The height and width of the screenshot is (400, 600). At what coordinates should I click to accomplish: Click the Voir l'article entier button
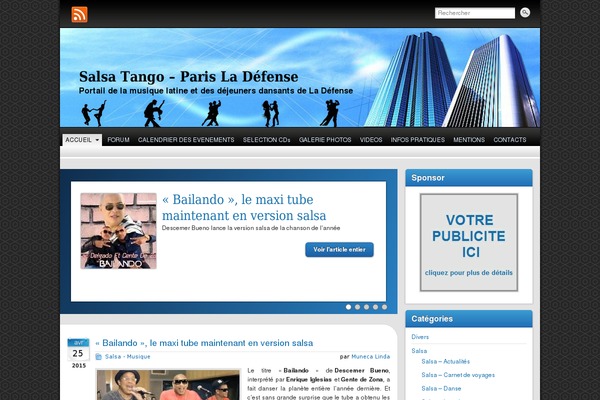click(x=339, y=250)
